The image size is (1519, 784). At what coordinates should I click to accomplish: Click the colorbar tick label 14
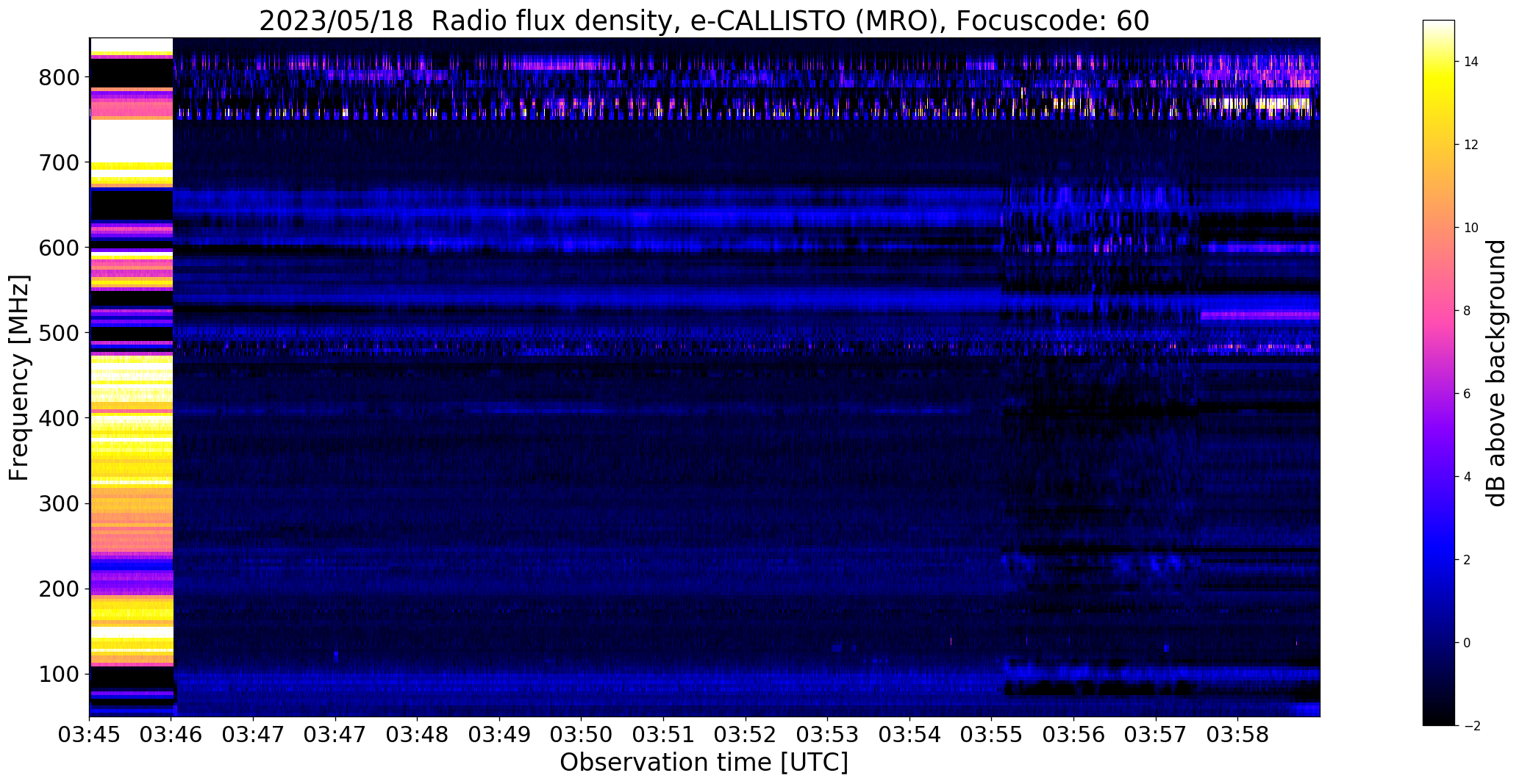pyautogui.click(x=1471, y=62)
